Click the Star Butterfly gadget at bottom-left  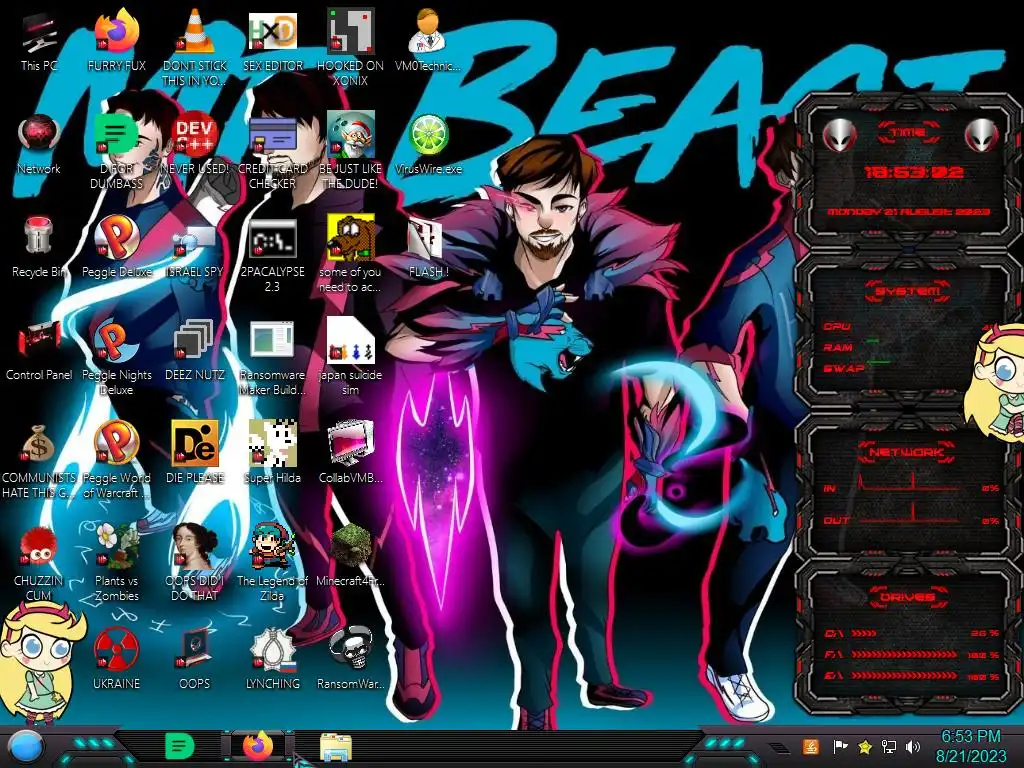pos(40,663)
